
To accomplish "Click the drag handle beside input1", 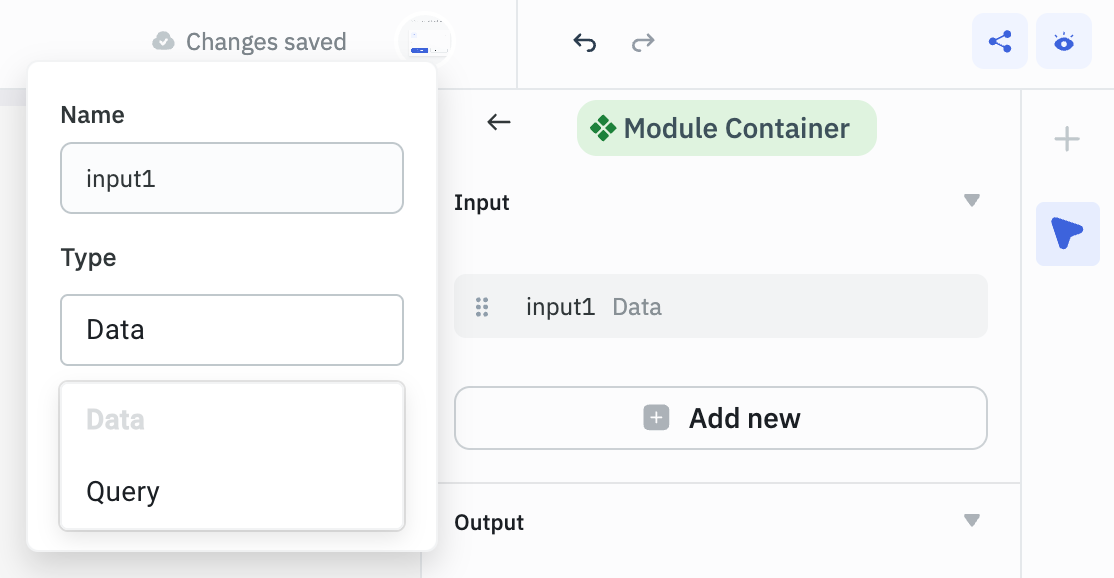I will [x=482, y=307].
